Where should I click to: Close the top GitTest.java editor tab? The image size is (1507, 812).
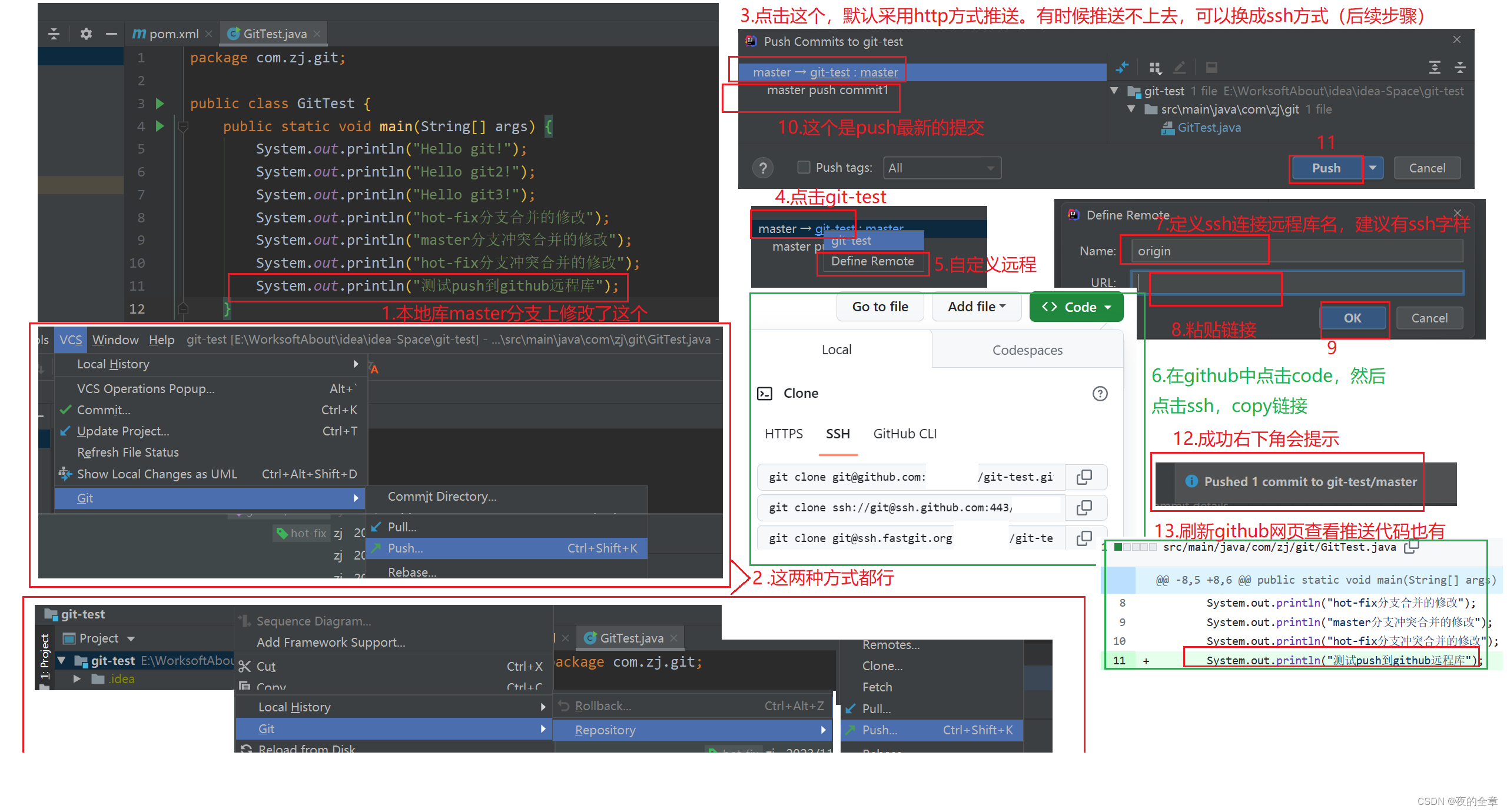tap(317, 34)
